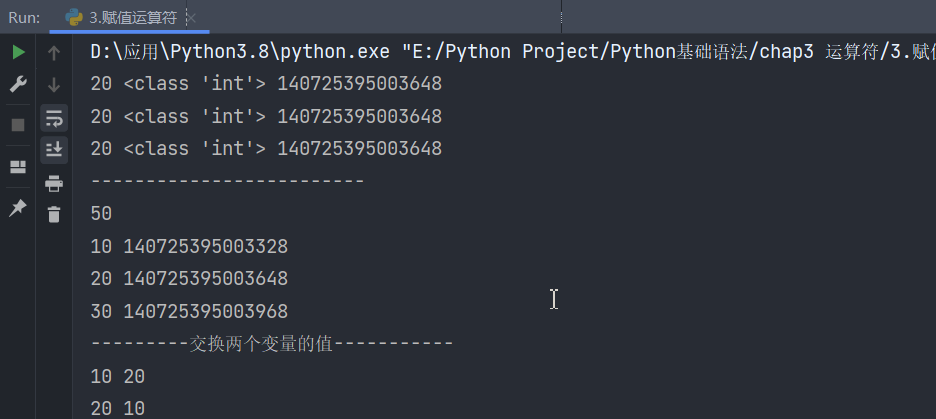This screenshot has width=936, height=419.
Task: Print console output with printer icon
Action: click(54, 183)
